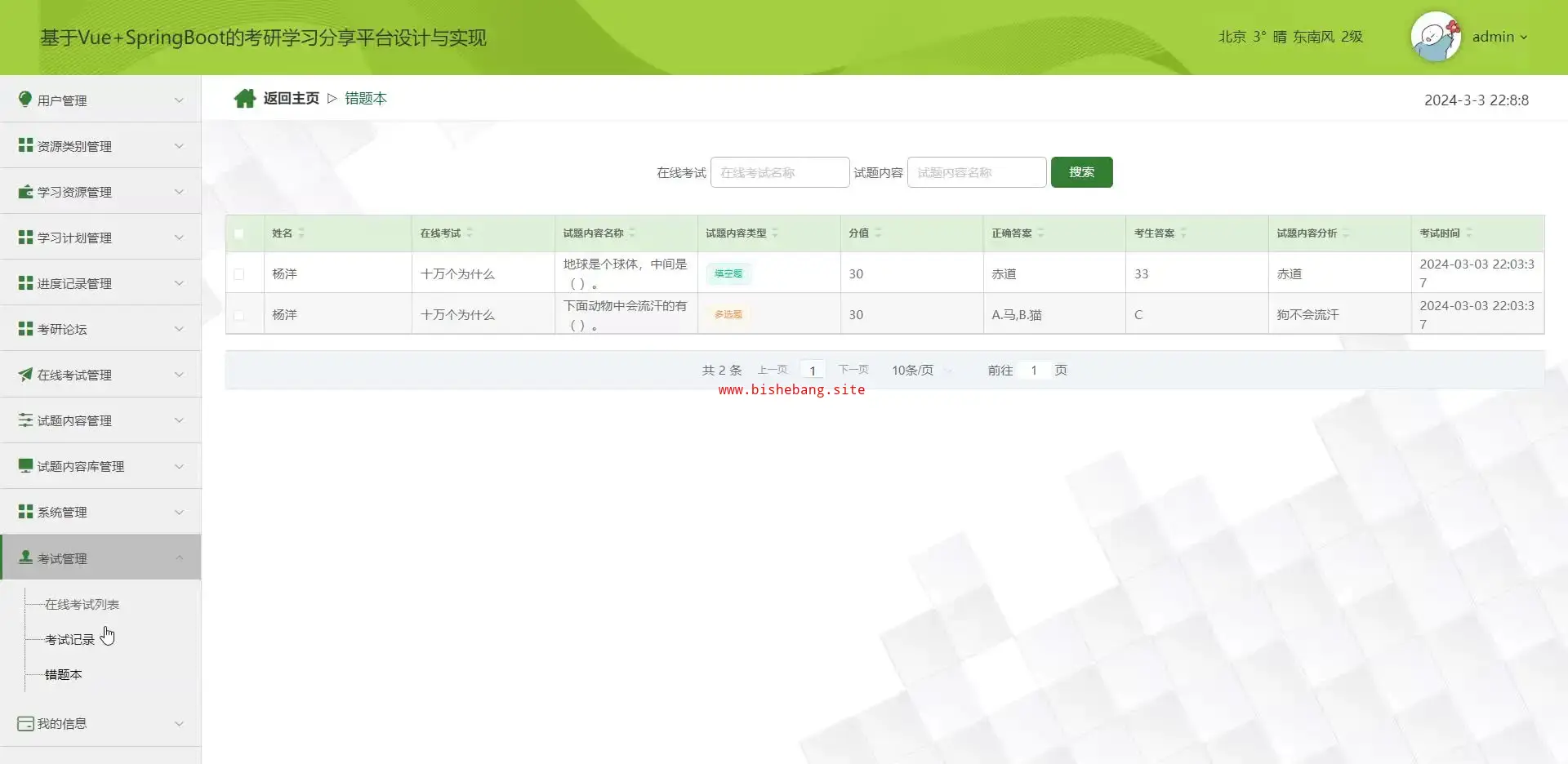
Task: Click the 考研论坛 grid icon
Action: [25, 328]
